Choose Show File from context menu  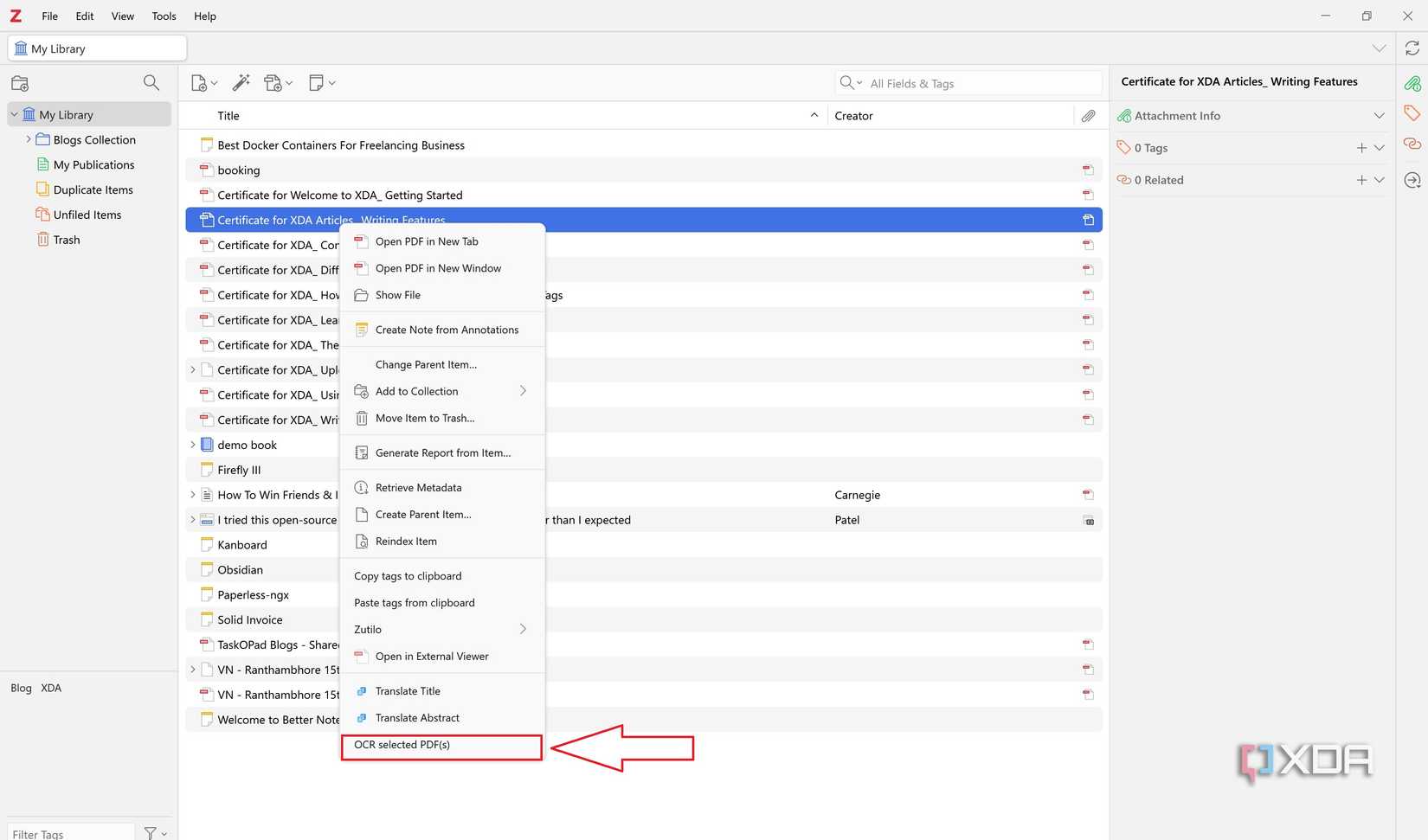tap(442, 295)
